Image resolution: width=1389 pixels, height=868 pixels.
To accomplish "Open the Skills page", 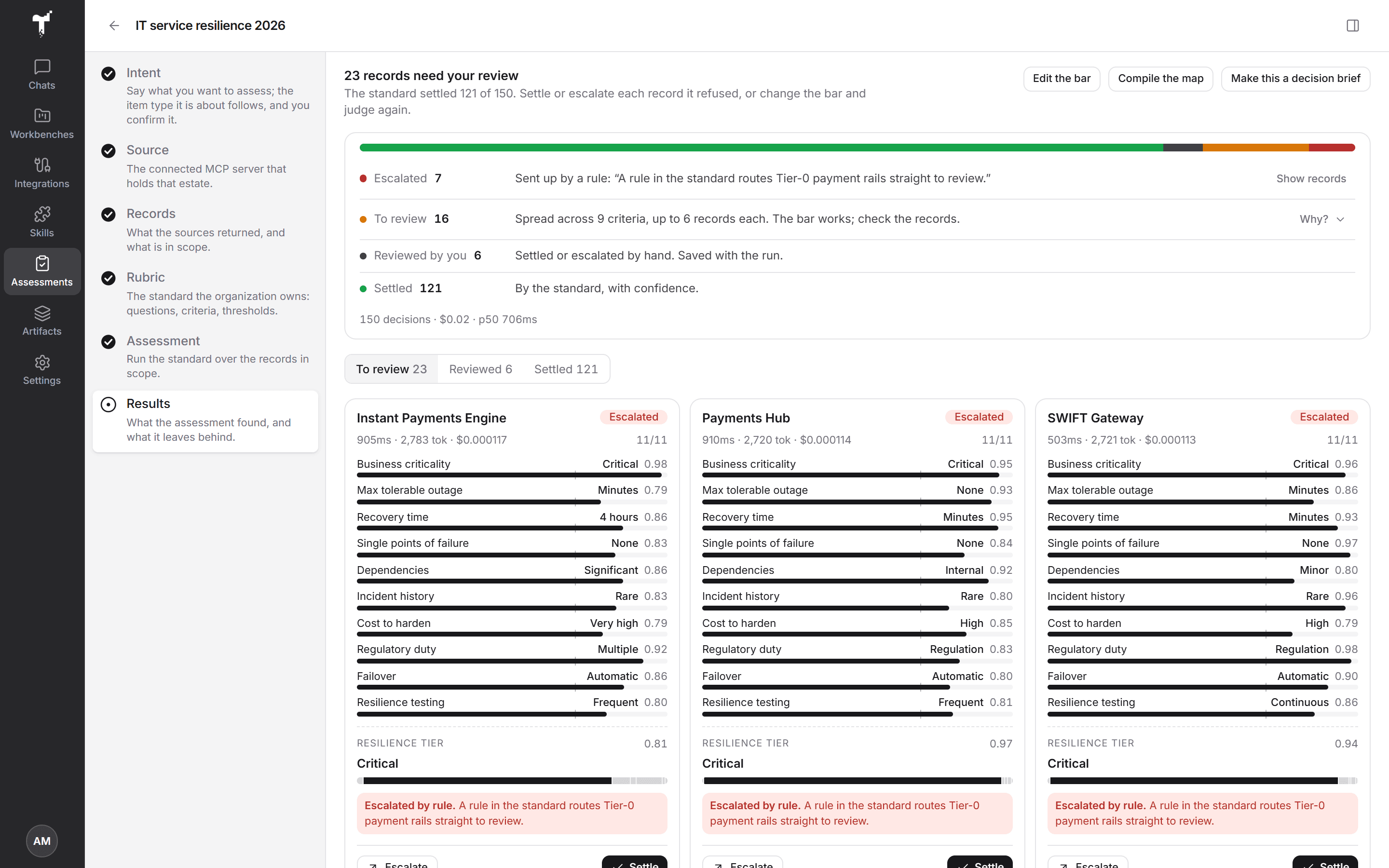I will pos(42,222).
